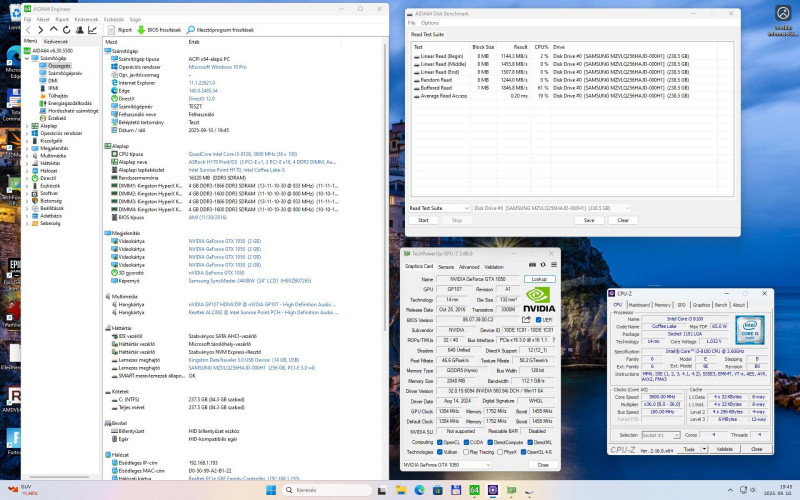Expand the Megjelenítés tree node
800x500 pixels.
pos(27,148)
